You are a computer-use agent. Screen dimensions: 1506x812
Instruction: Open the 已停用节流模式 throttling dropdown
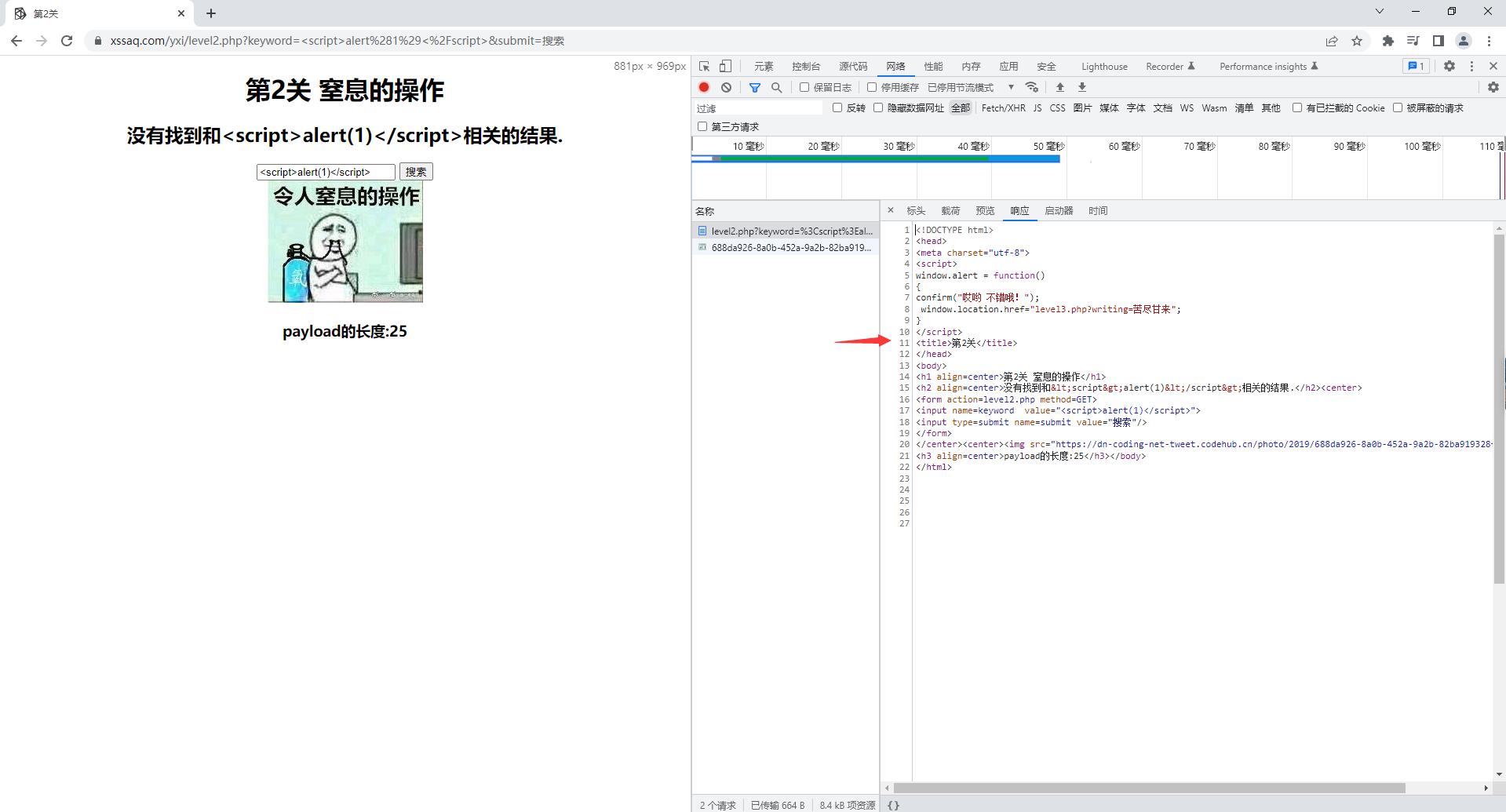(x=971, y=87)
